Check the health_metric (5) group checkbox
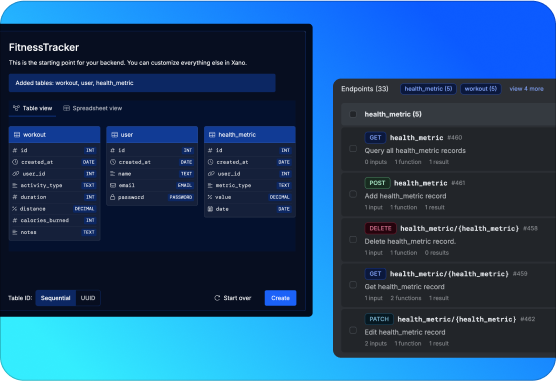 [x=353, y=114]
